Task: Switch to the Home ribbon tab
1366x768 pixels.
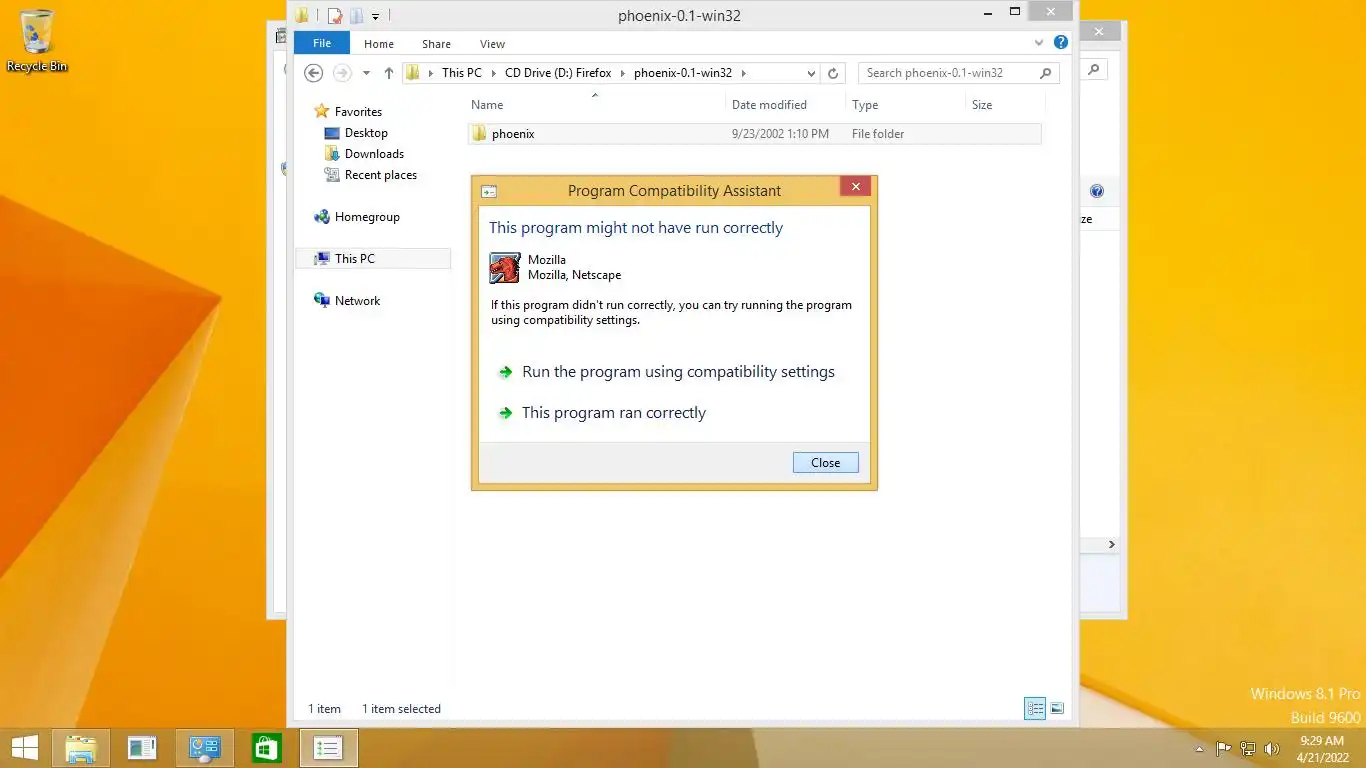Action: click(x=379, y=44)
